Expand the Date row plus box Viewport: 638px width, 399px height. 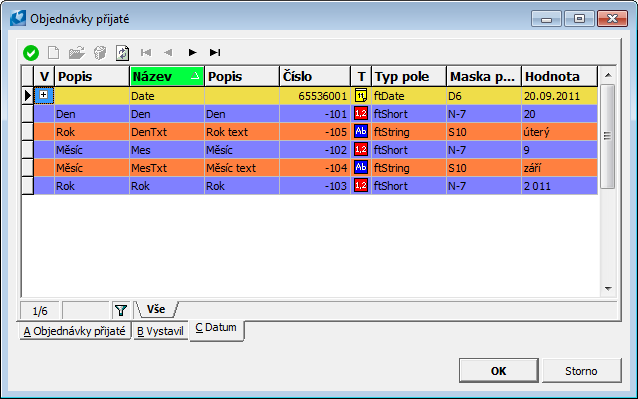pos(44,95)
